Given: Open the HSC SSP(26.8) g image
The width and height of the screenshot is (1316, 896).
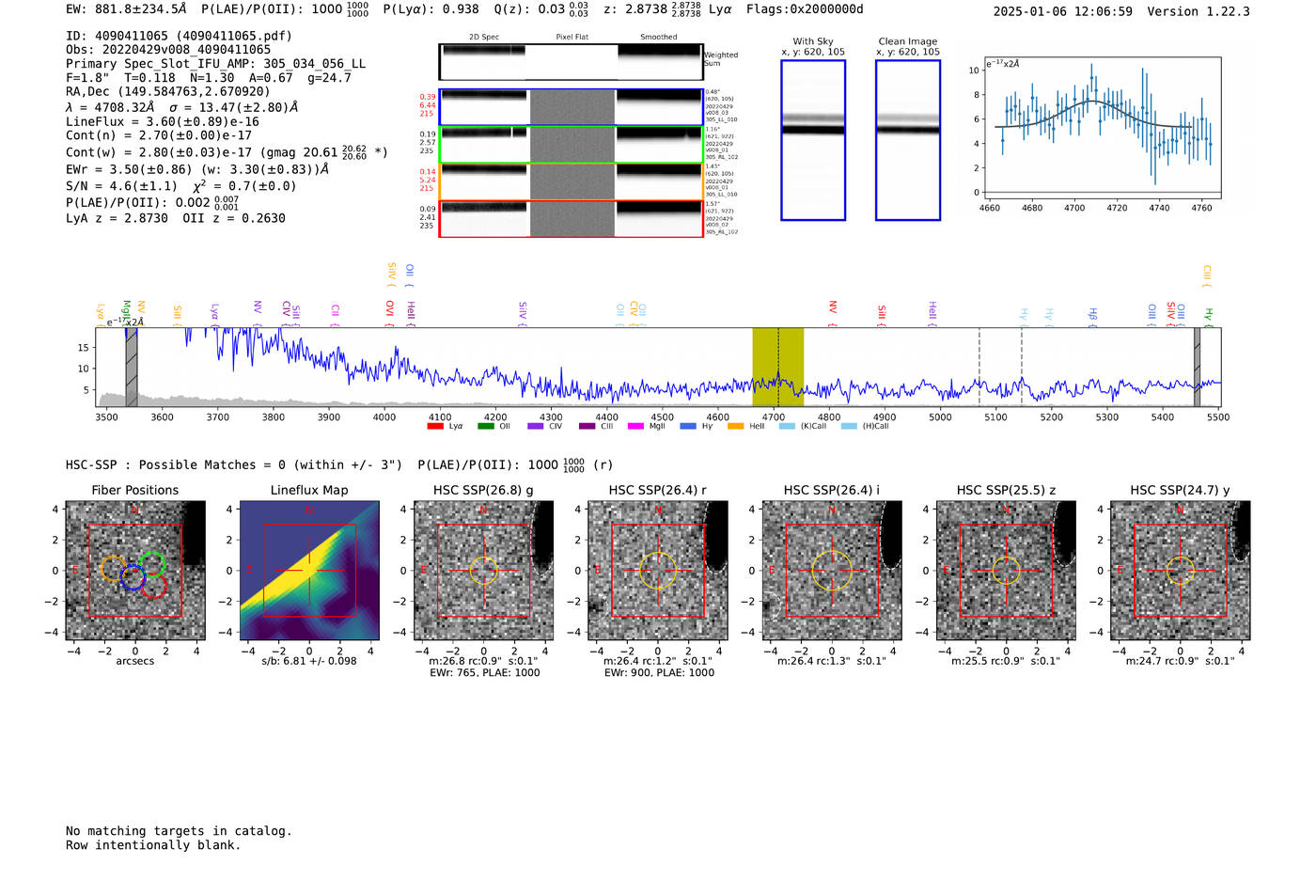Looking at the screenshot, I should click(483, 571).
